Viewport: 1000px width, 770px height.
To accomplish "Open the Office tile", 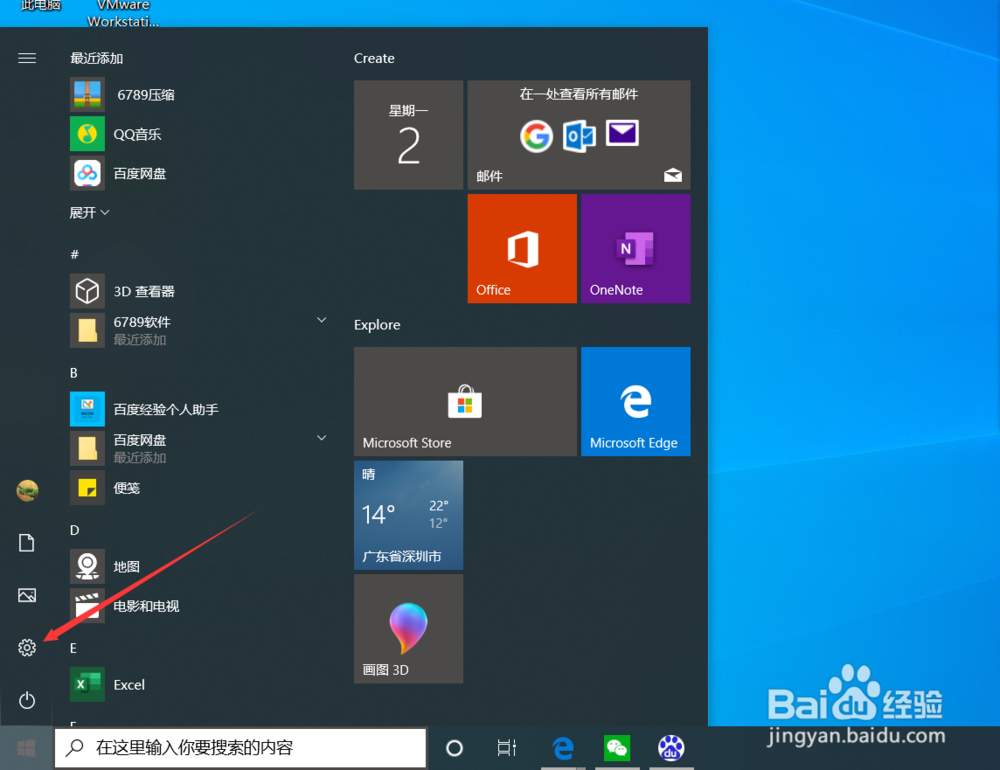I will point(522,248).
